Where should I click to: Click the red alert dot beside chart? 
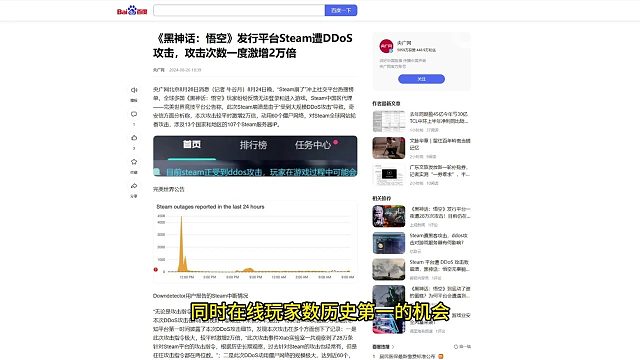point(156,269)
